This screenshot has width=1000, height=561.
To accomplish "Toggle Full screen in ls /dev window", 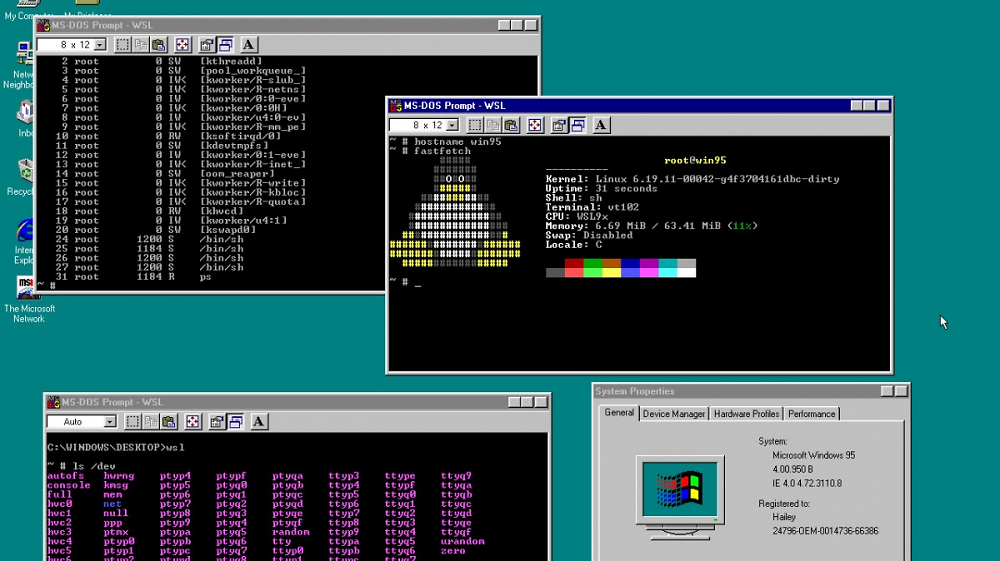I will (193, 421).
